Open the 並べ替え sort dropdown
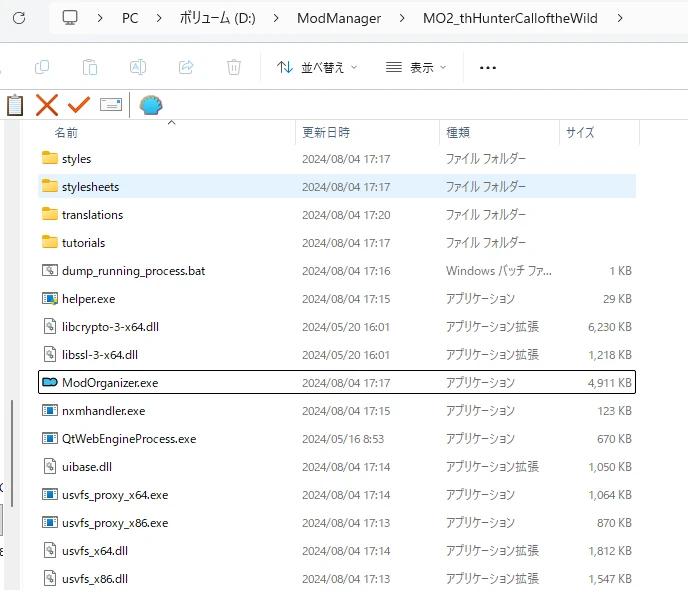The height and width of the screenshot is (602, 688). pyautogui.click(x=316, y=67)
